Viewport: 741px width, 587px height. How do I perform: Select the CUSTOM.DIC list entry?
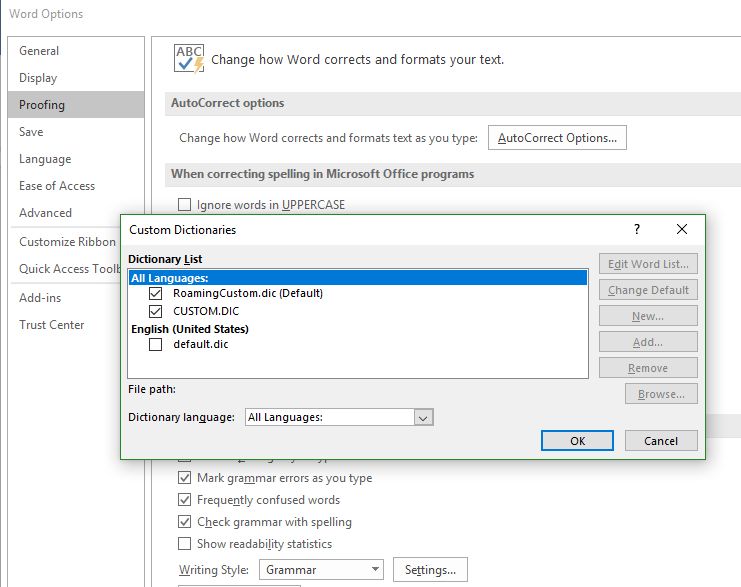tap(206, 311)
